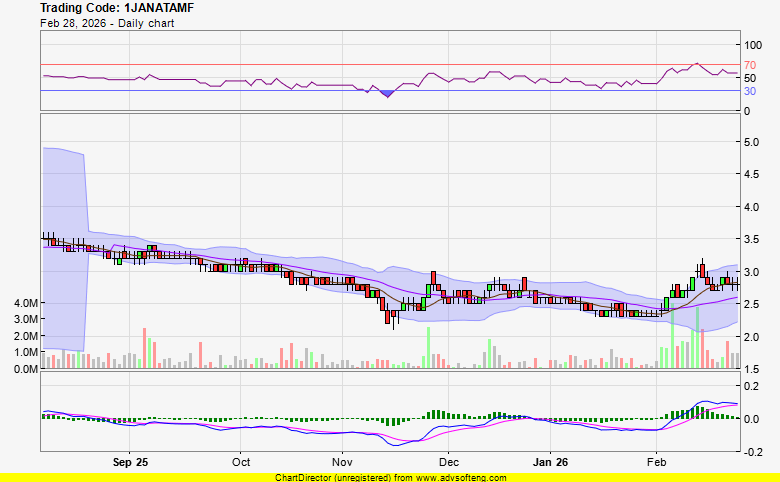Viewport: 780px width, 482px height.
Task: Click the 5.0 price axis label
Action: click(x=751, y=142)
